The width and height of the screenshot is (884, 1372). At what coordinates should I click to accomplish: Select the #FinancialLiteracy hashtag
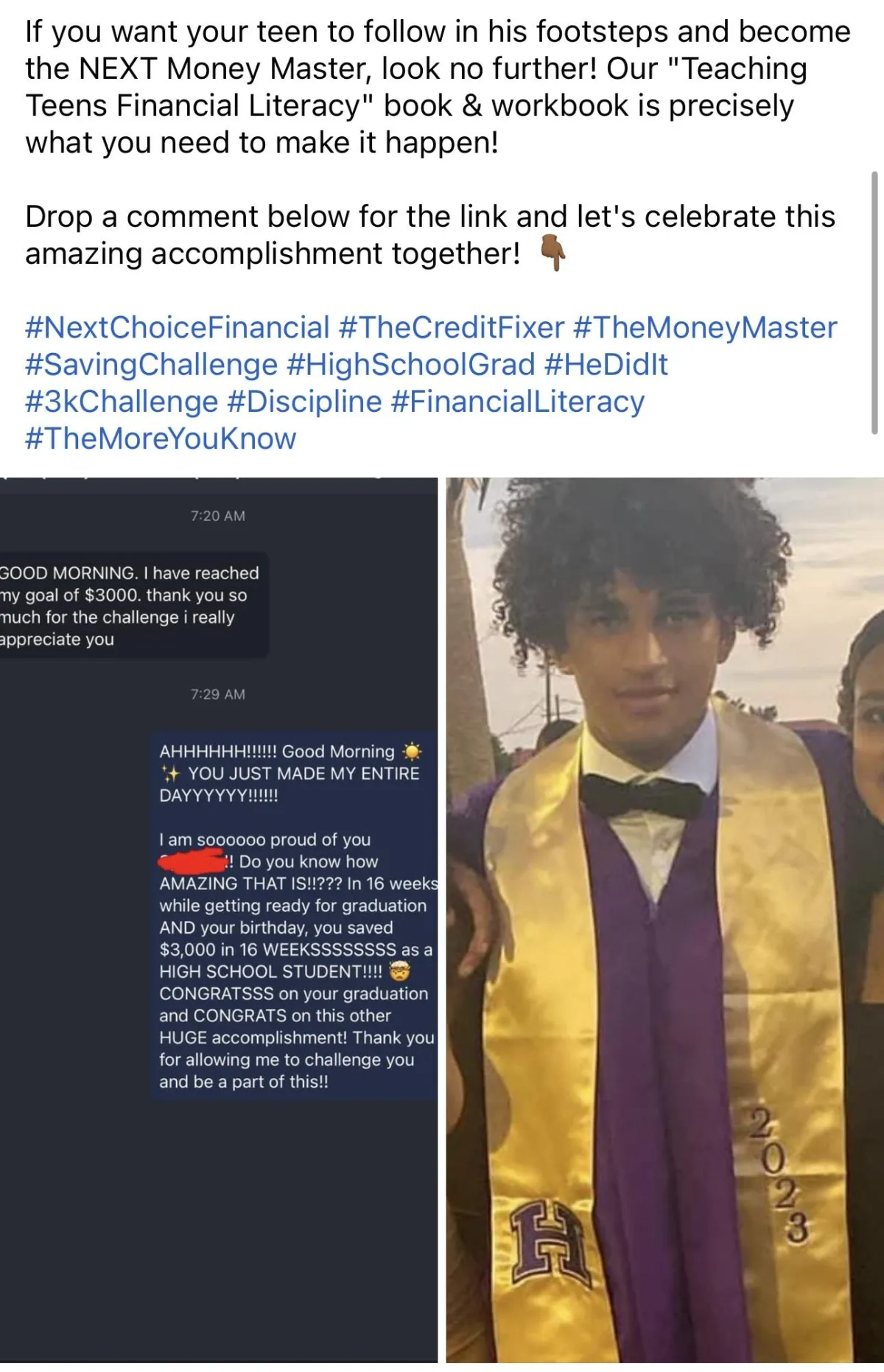coord(517,401)
